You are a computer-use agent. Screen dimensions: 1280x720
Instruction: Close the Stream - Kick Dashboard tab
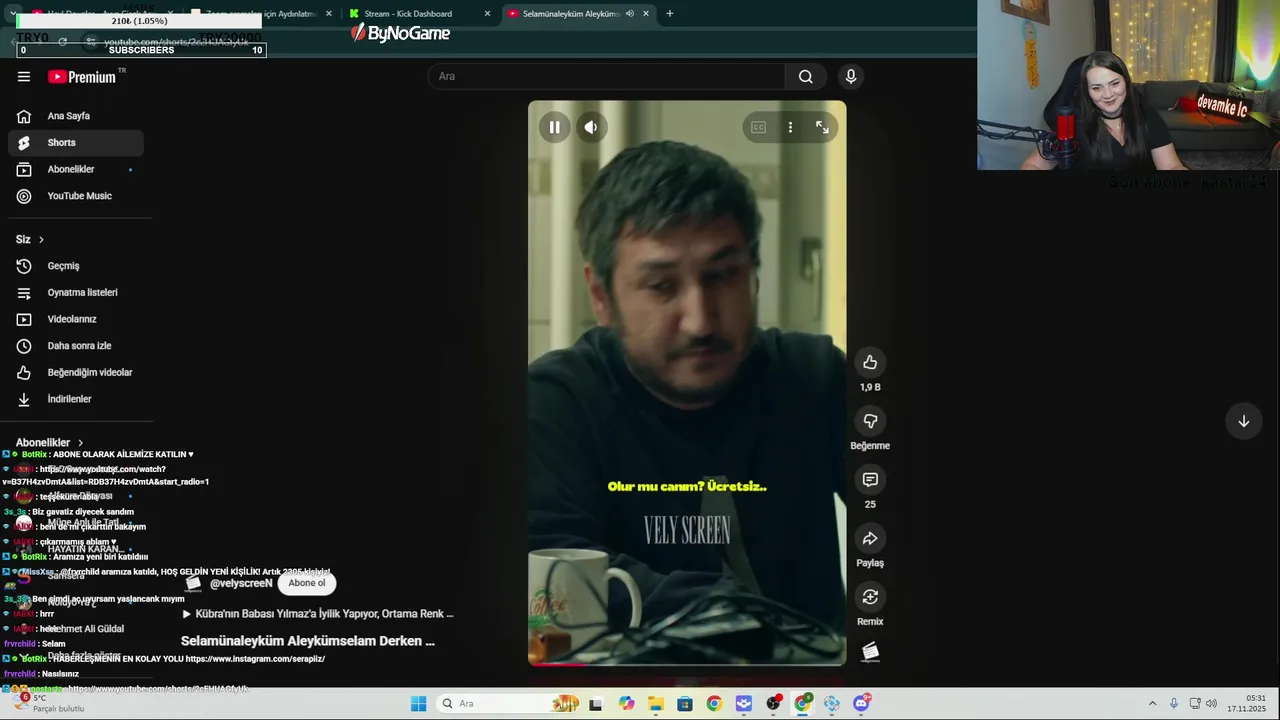tap(487, 14)
